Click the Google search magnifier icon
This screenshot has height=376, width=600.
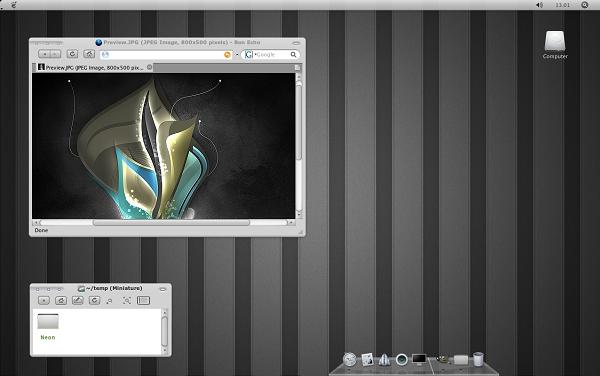pos(293,55)
